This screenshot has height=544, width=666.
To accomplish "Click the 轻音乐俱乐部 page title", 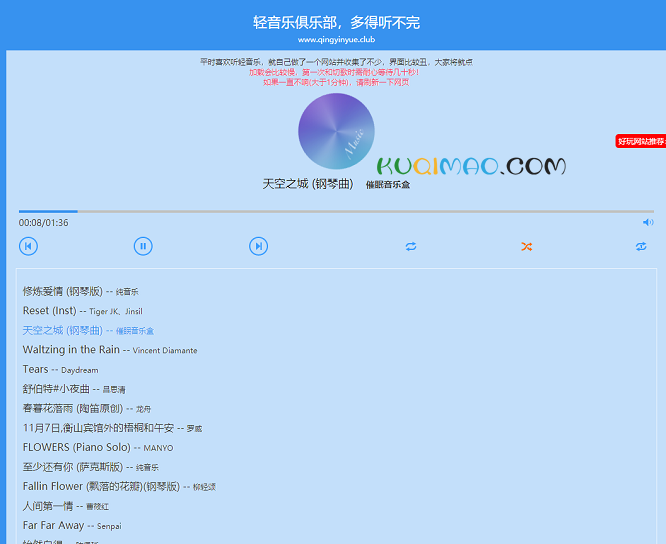I will 336,23.
